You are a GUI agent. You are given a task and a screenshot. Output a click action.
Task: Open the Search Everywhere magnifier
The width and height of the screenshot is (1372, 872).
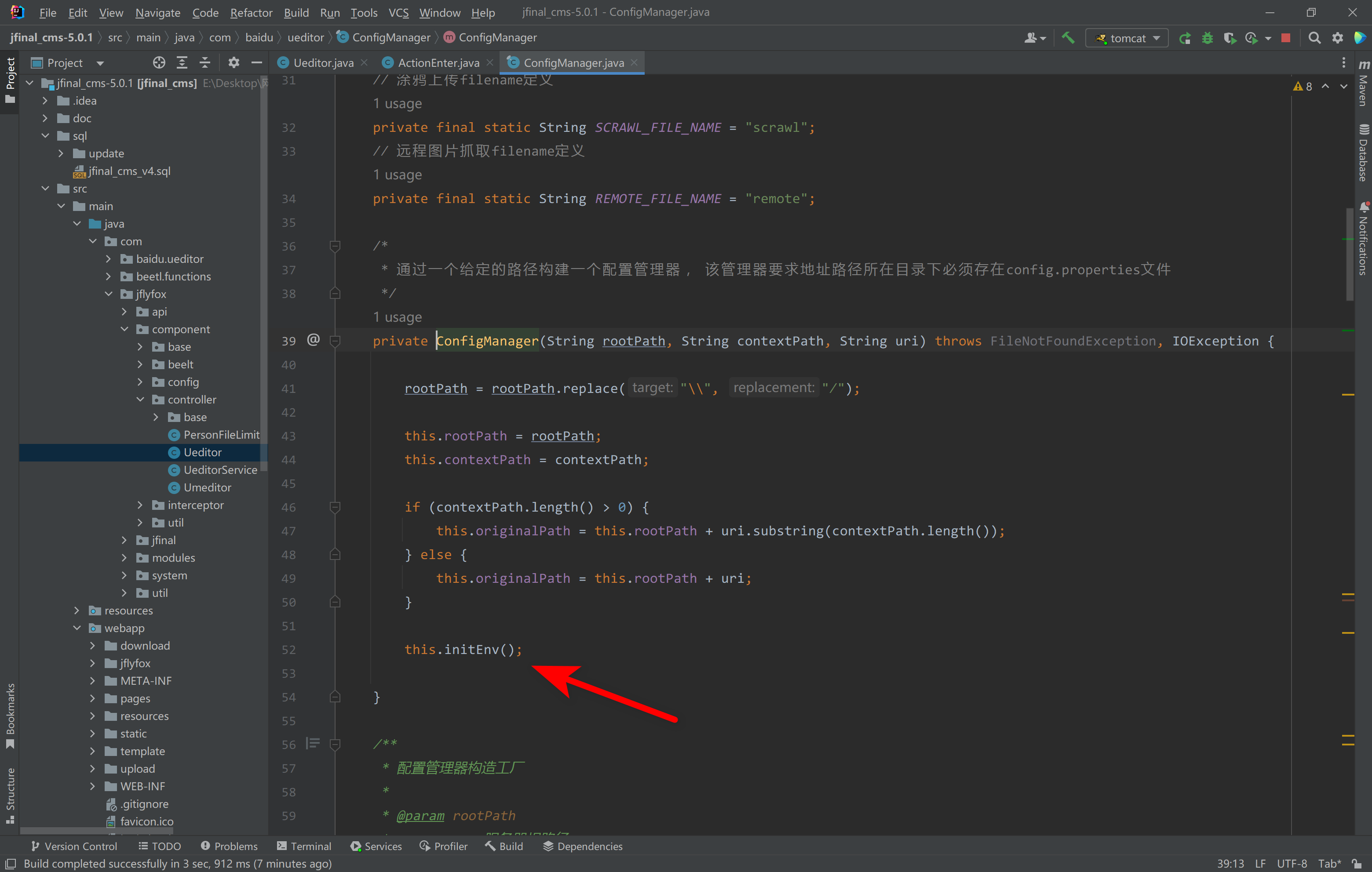pos(1314,38)
